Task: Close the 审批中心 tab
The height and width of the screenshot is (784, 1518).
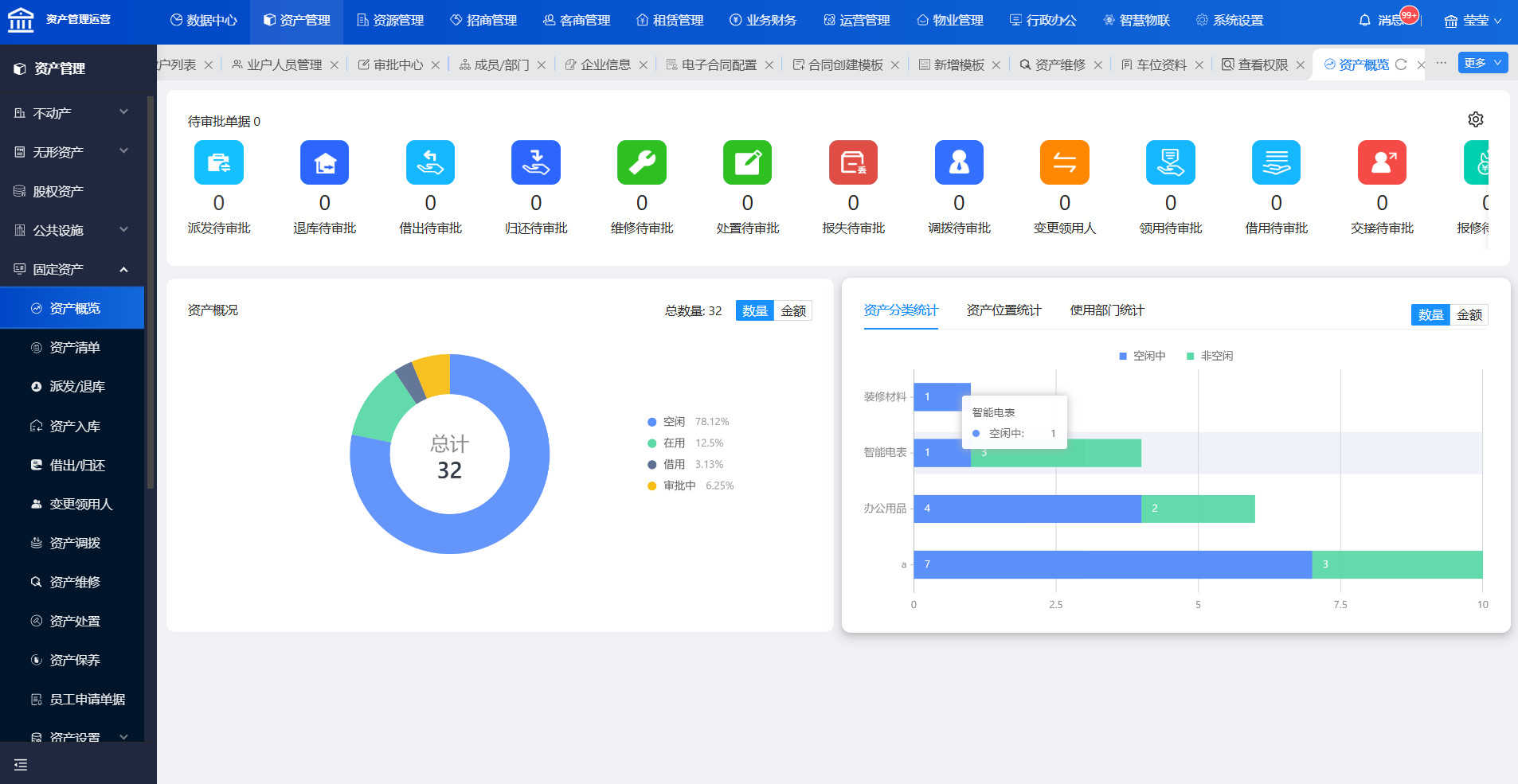Action: click(436, 65)
